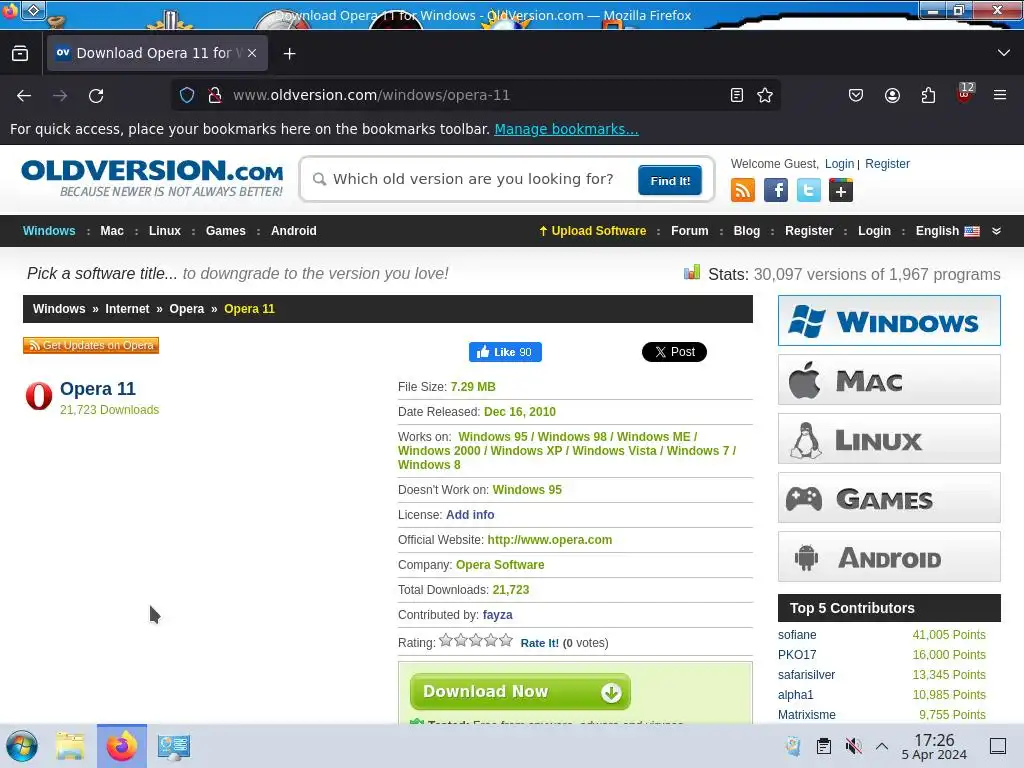Image resolution: width=1024 pixels, height=768 pixels.
Task: Open the Login link near Welcome Guest
Action: (839, 164)
